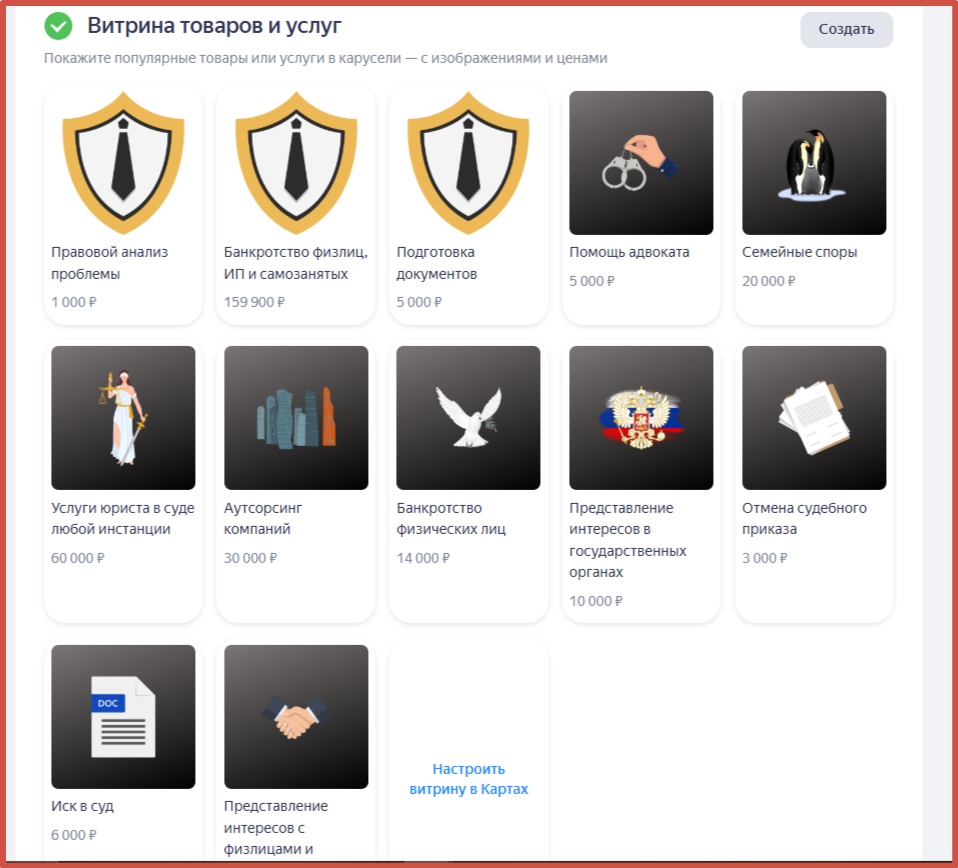Click price 60 000 ₽
Image resolution: width=958 pixels, height=868 pixels.
pyautogui.click(x=78, y=558)
